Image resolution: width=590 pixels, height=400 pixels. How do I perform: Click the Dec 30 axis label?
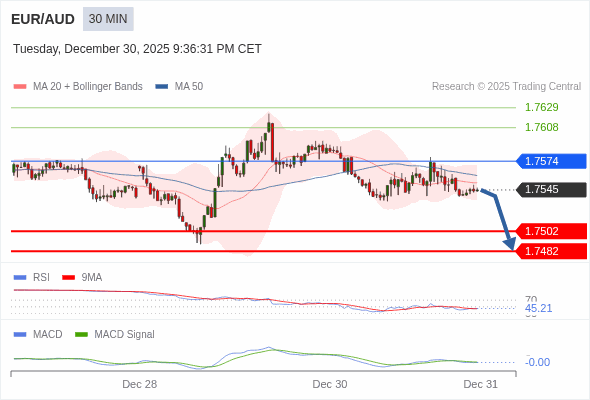pyautogui.click(x=330, y=384)
